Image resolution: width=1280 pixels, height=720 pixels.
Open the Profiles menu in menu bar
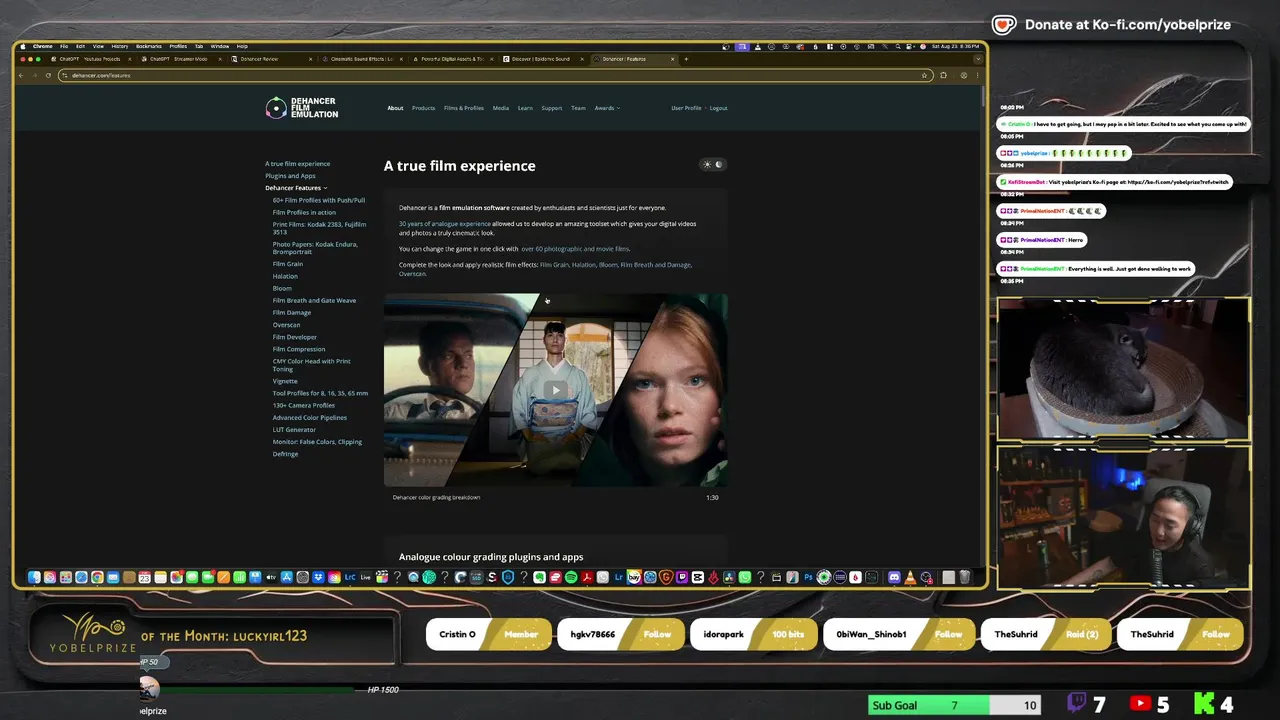click(178, 46)
